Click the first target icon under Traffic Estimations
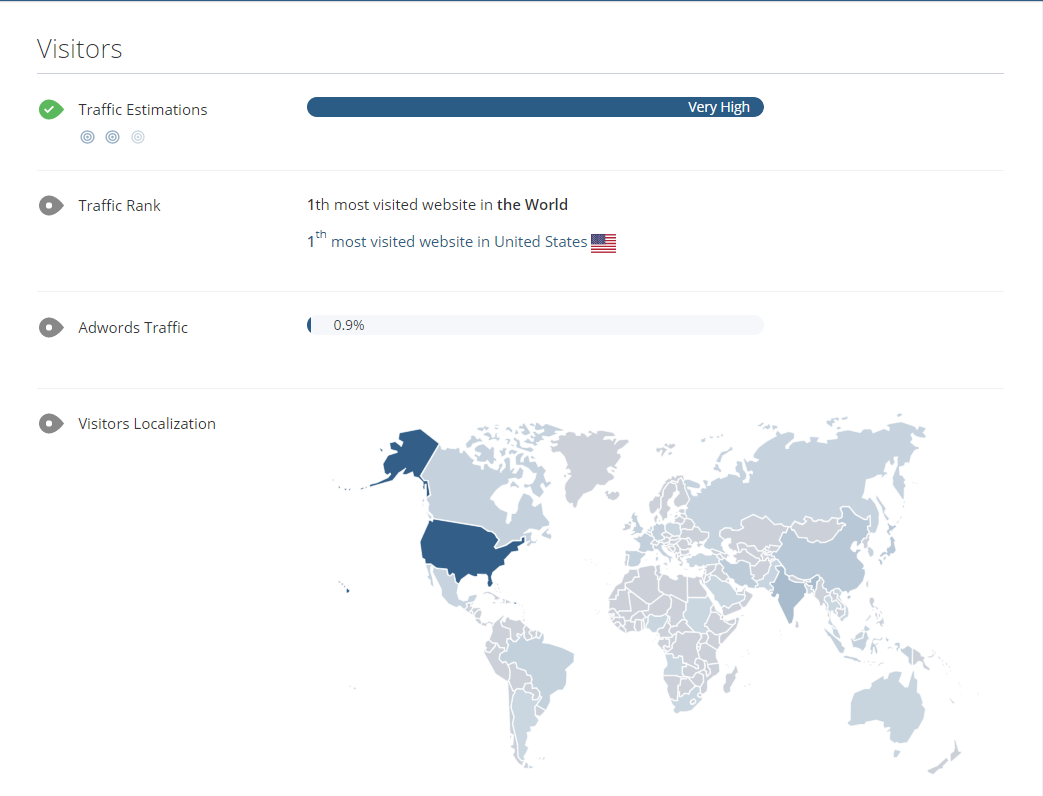Viewport: 1043px width, 796px height. (x=88, y=137)
